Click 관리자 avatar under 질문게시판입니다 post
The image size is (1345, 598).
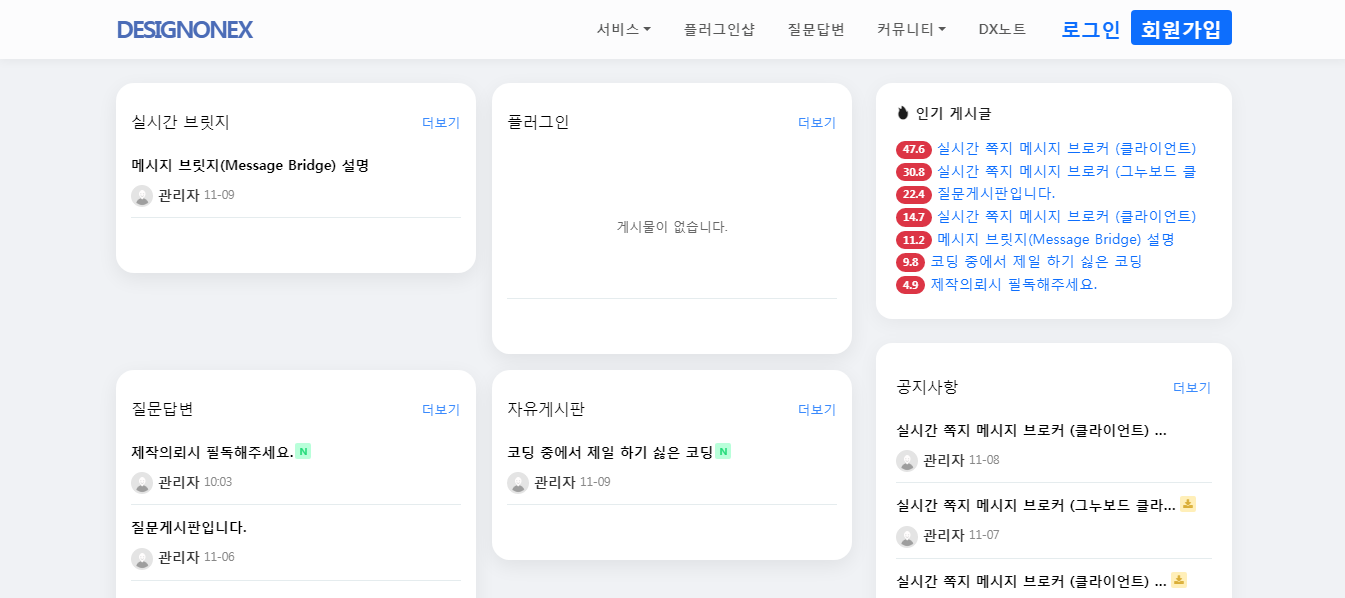pos(142,558)
